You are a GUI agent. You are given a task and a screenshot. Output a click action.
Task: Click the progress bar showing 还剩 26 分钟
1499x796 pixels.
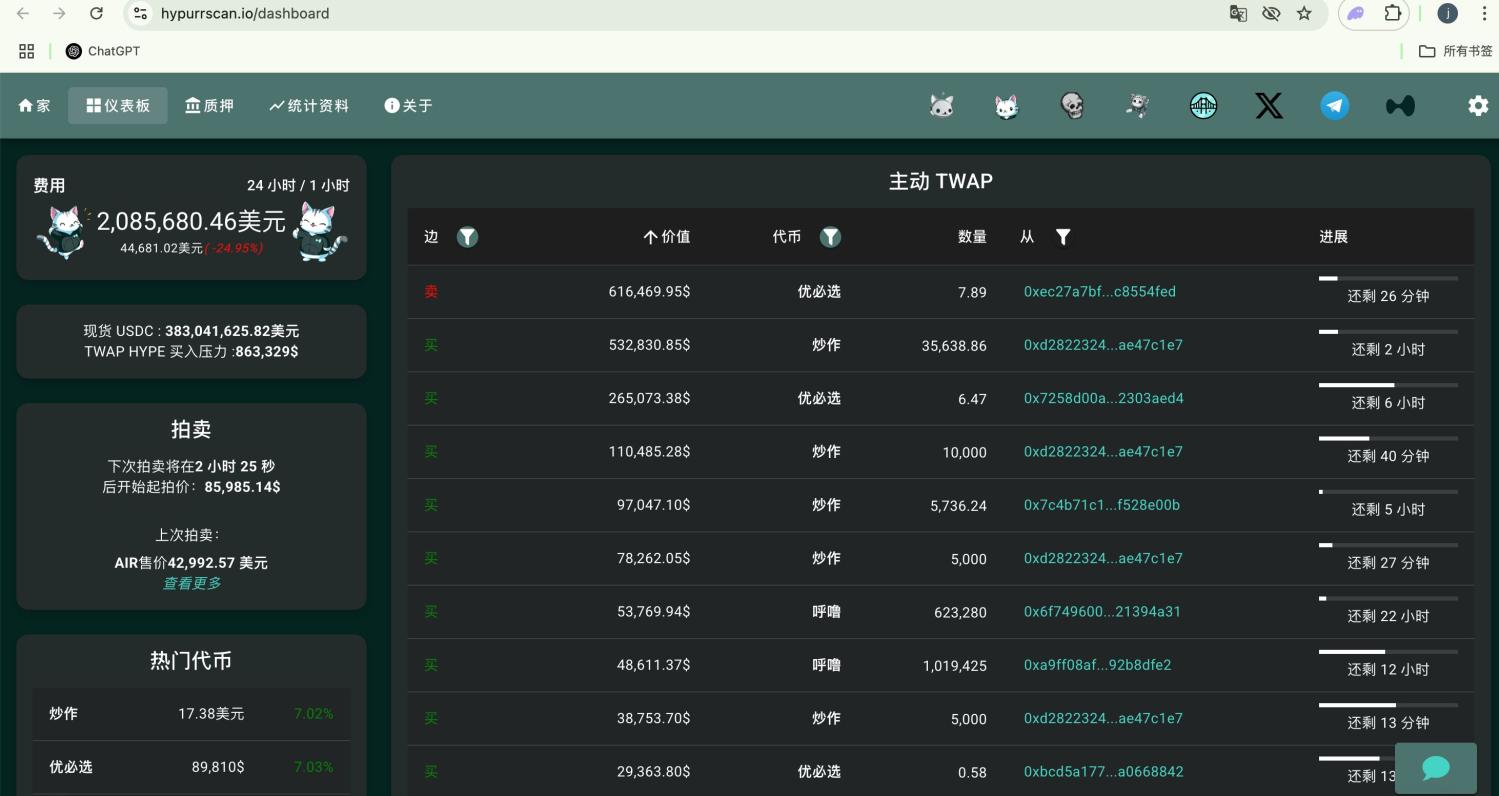click(1388, 278)
